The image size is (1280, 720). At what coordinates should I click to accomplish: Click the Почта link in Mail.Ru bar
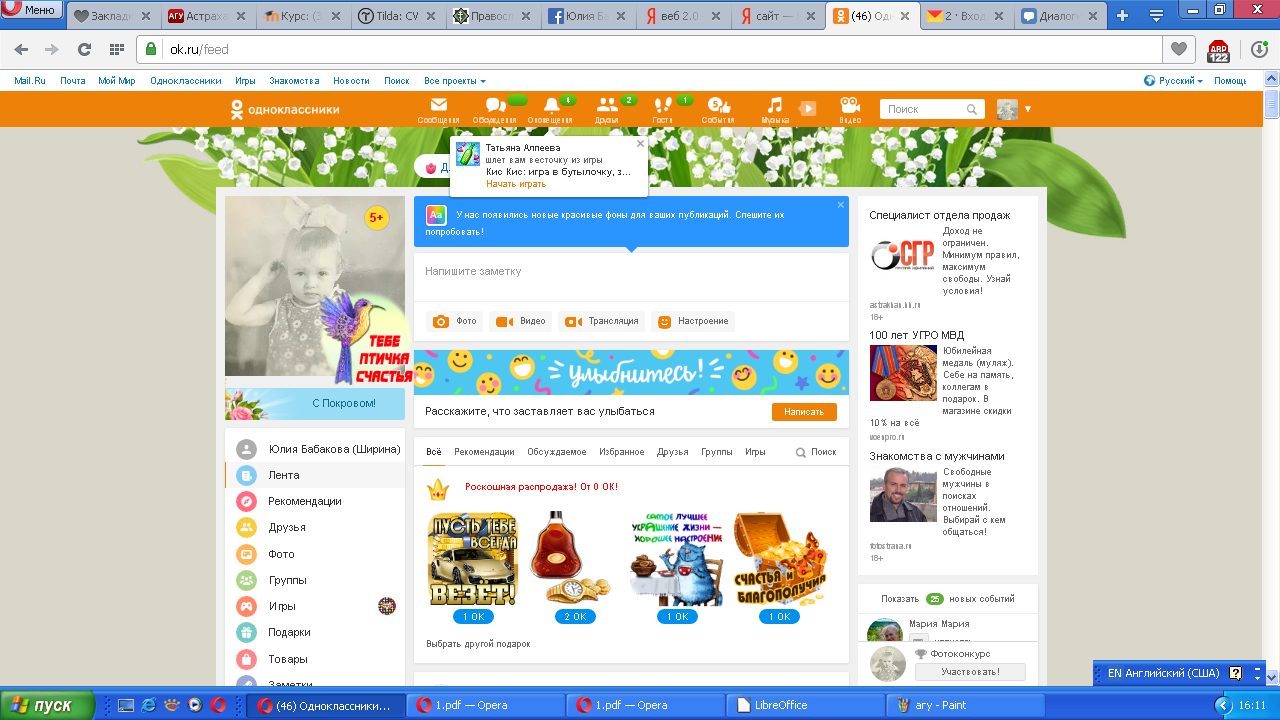(72, 81)
